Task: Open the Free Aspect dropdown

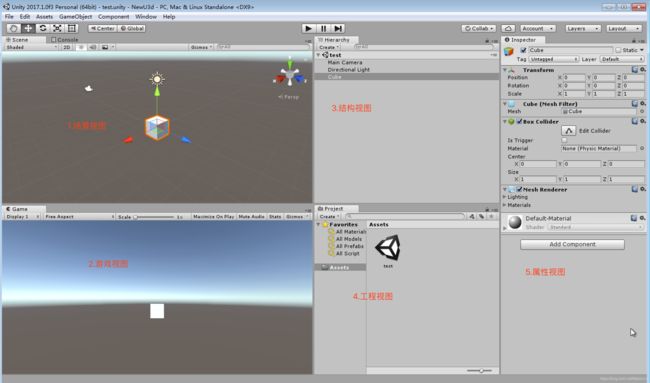Action: pos(79,216)
